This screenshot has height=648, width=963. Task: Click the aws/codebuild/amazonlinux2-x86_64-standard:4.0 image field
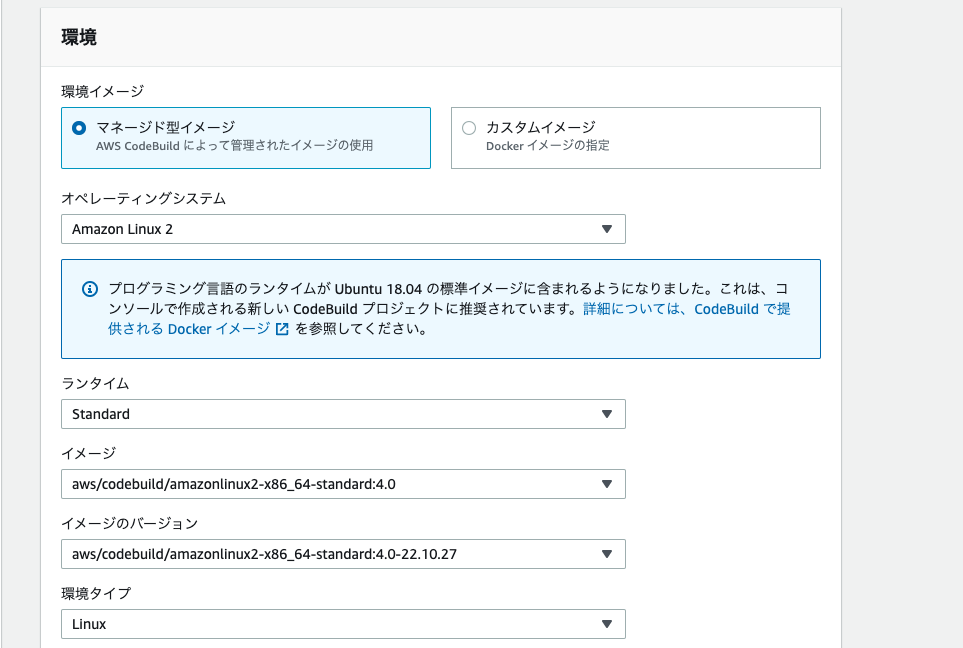click(340, 484)
